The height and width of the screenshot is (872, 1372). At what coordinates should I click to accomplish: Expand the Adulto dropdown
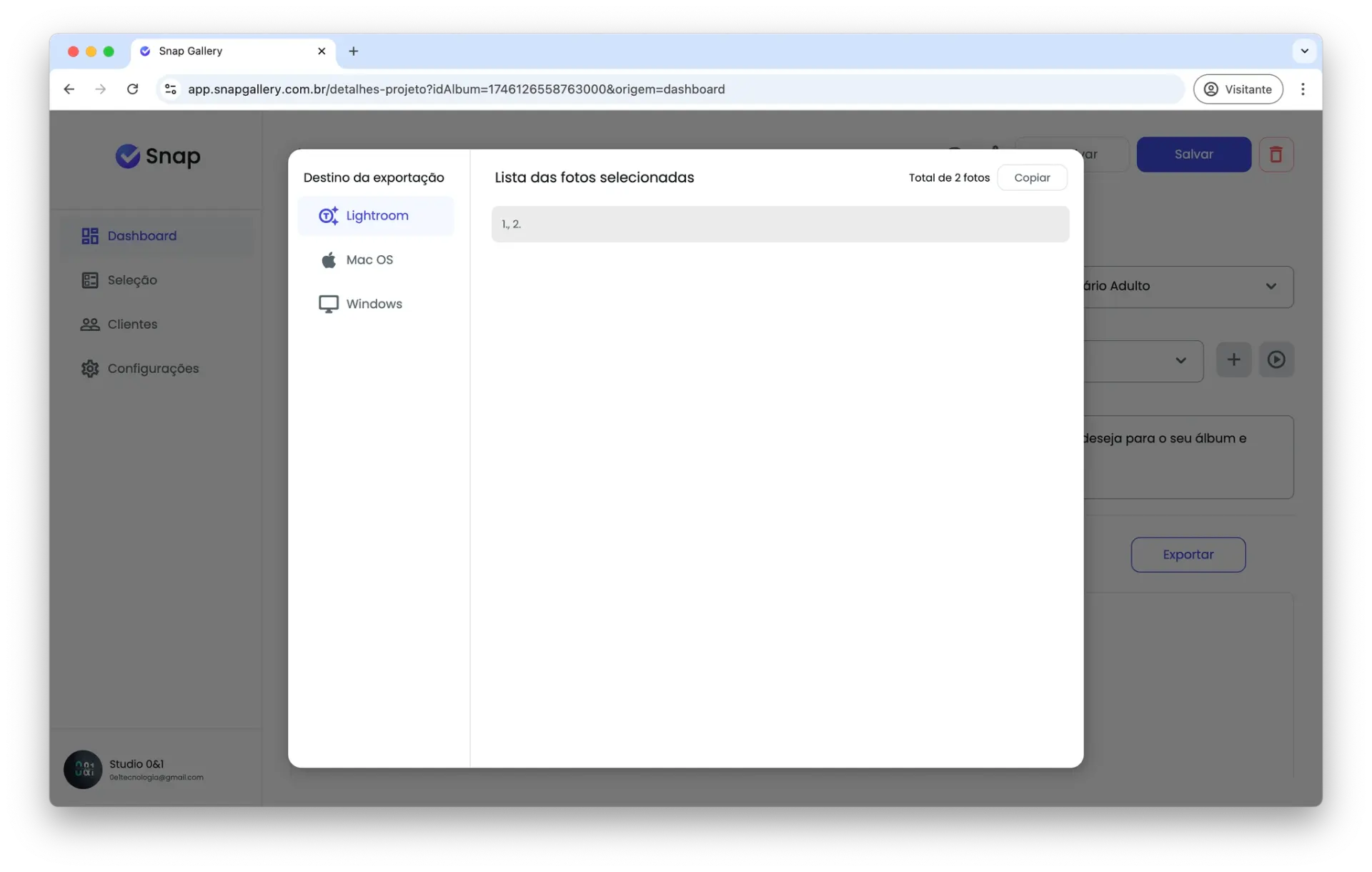pos(1271,287)
